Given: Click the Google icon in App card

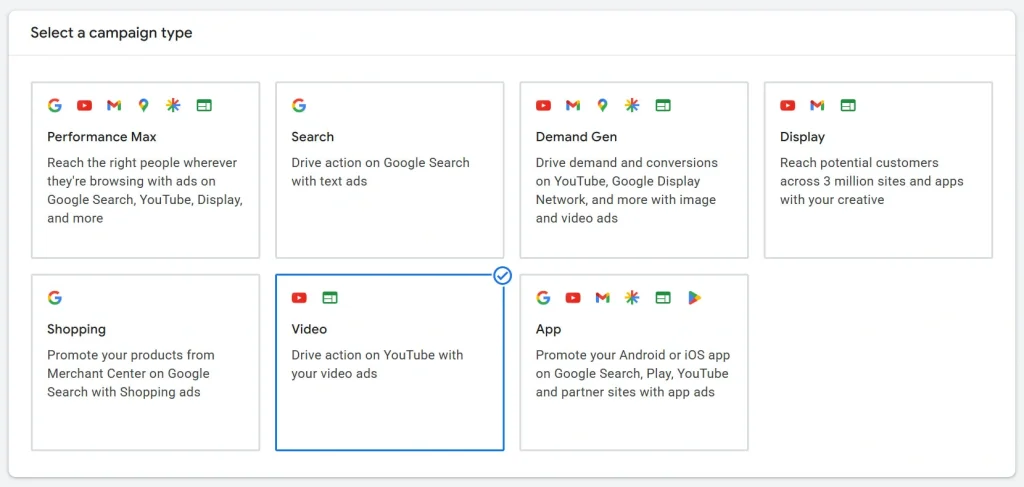Looking at the screenshot, I should (x=543, y=298).
